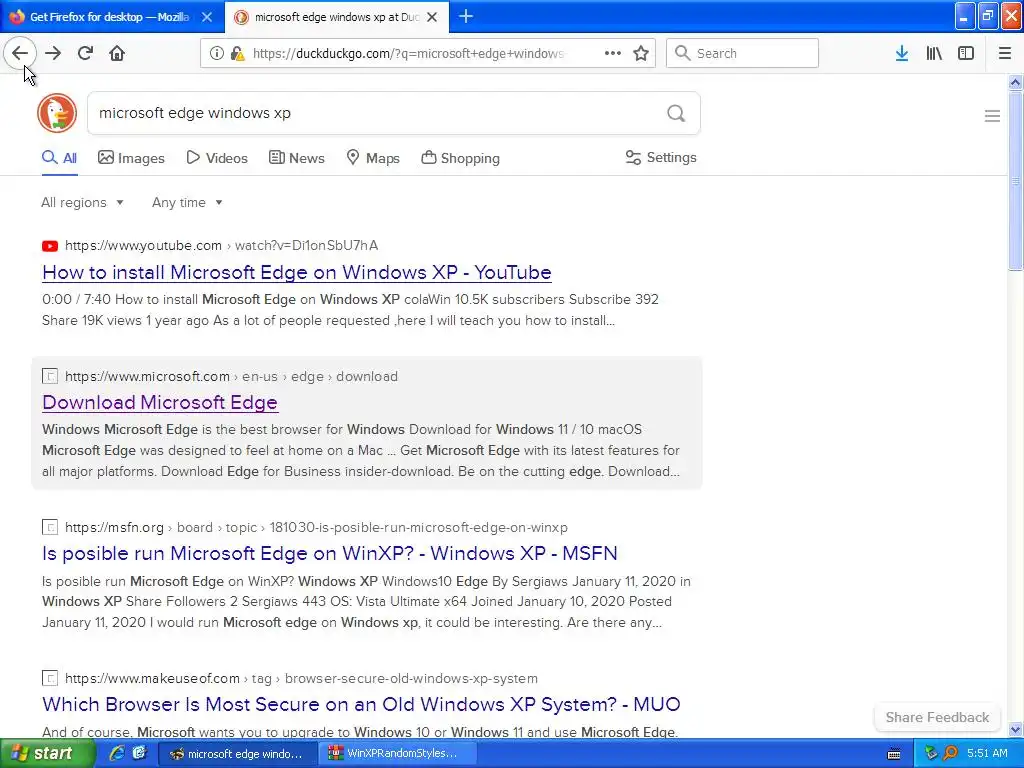Click the 5:51 AM system clock
Screen dimensions: 1024x768
(x=987, y=754)
